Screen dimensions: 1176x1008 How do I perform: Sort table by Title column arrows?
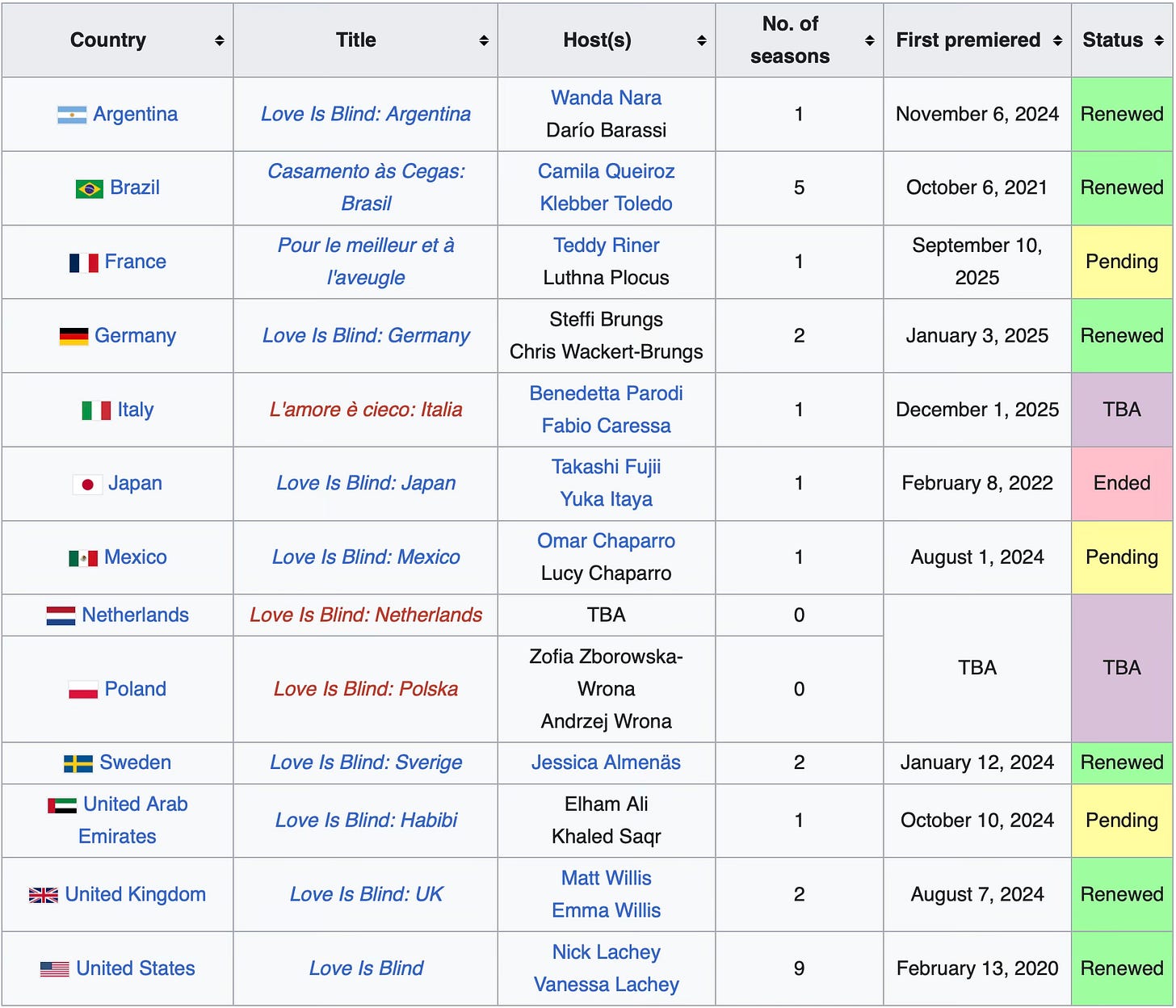point(483,40)
